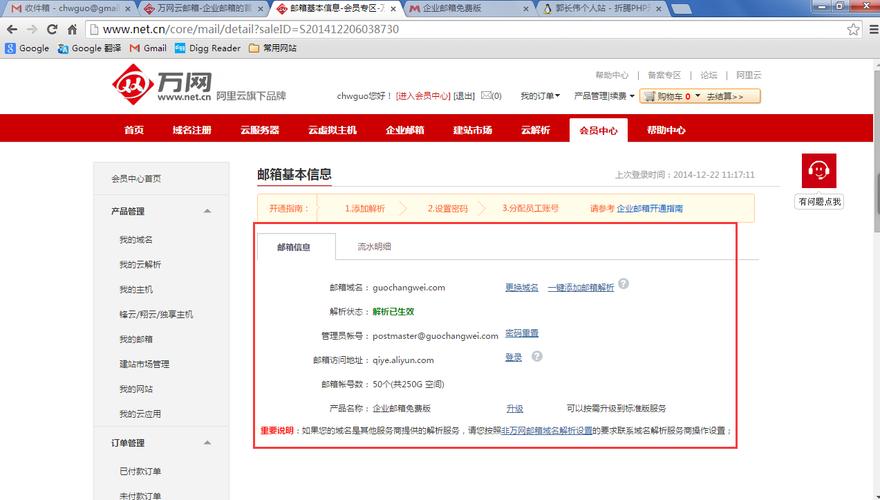Open the 非万网邮箱域名解析设置 link

547,430
